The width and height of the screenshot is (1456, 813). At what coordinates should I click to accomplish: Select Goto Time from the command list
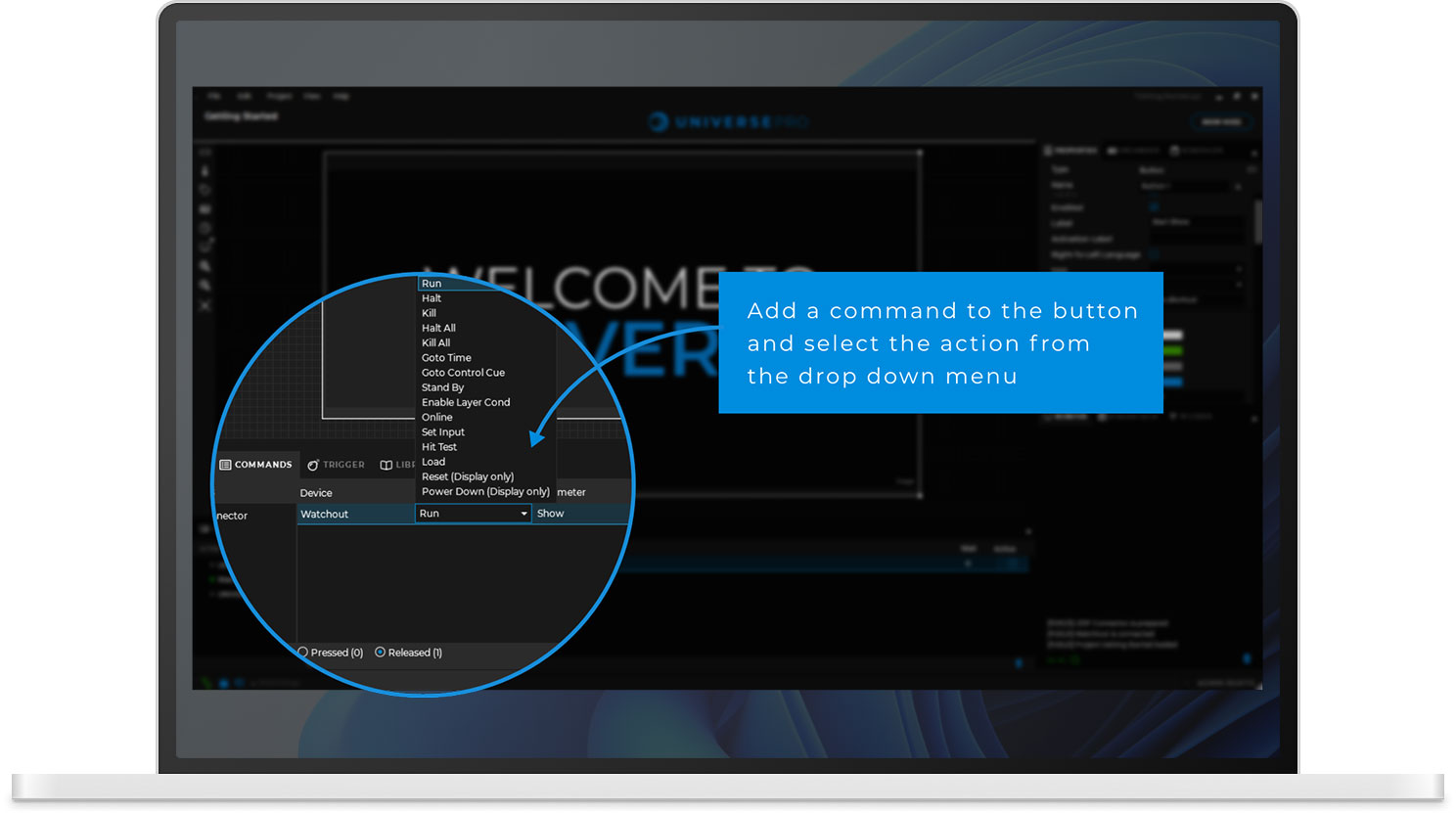click(x=446, y=357)
